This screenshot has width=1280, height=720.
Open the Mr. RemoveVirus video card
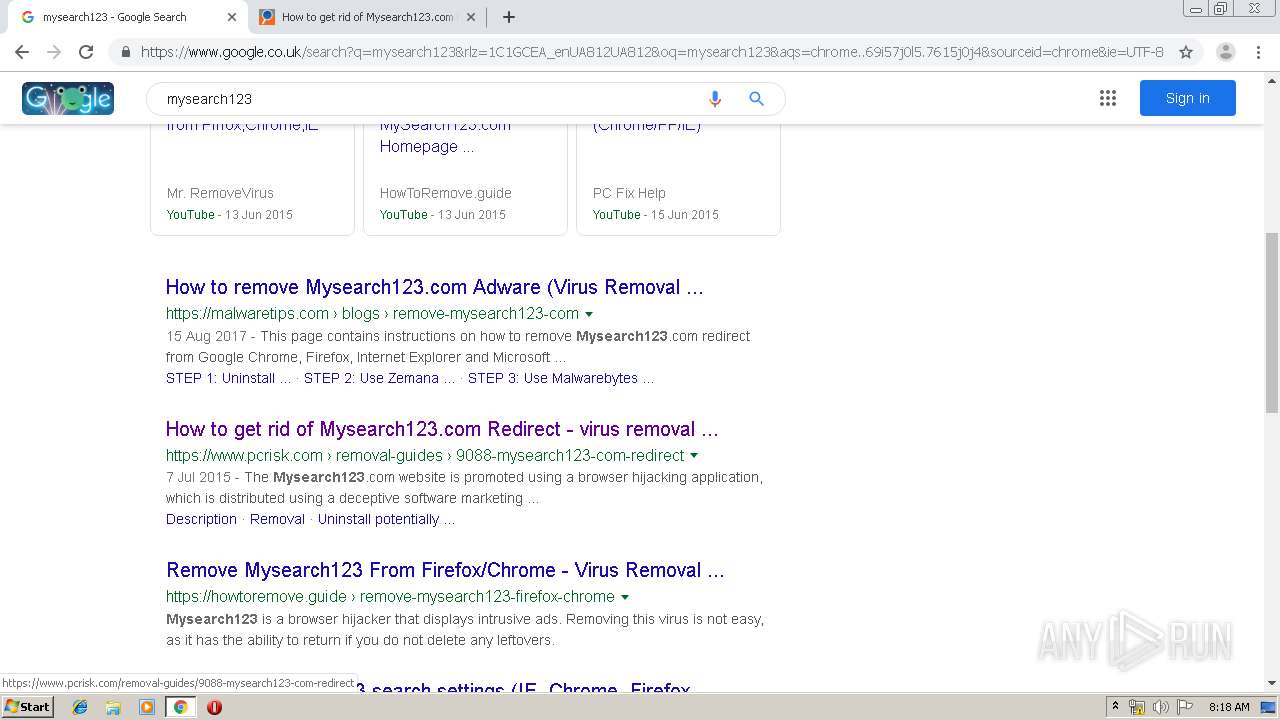pos(252,180)
